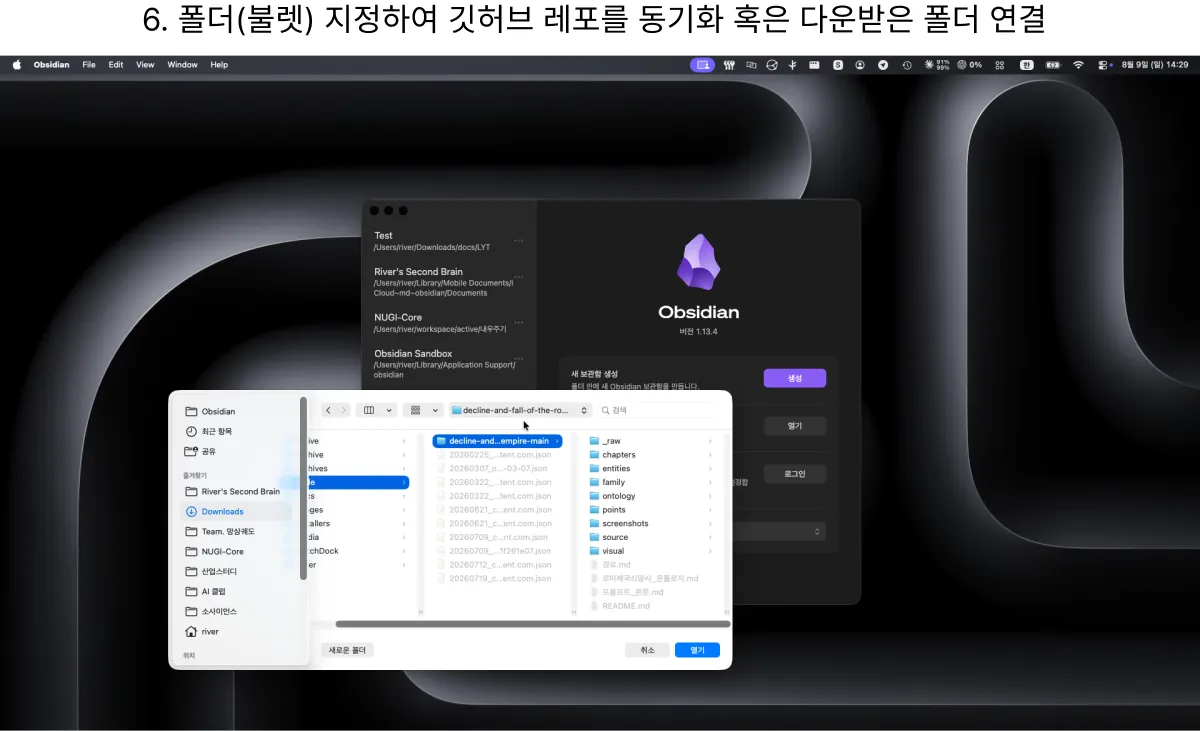Click the Wi-Fi status icon

[x=1078, y=65]
